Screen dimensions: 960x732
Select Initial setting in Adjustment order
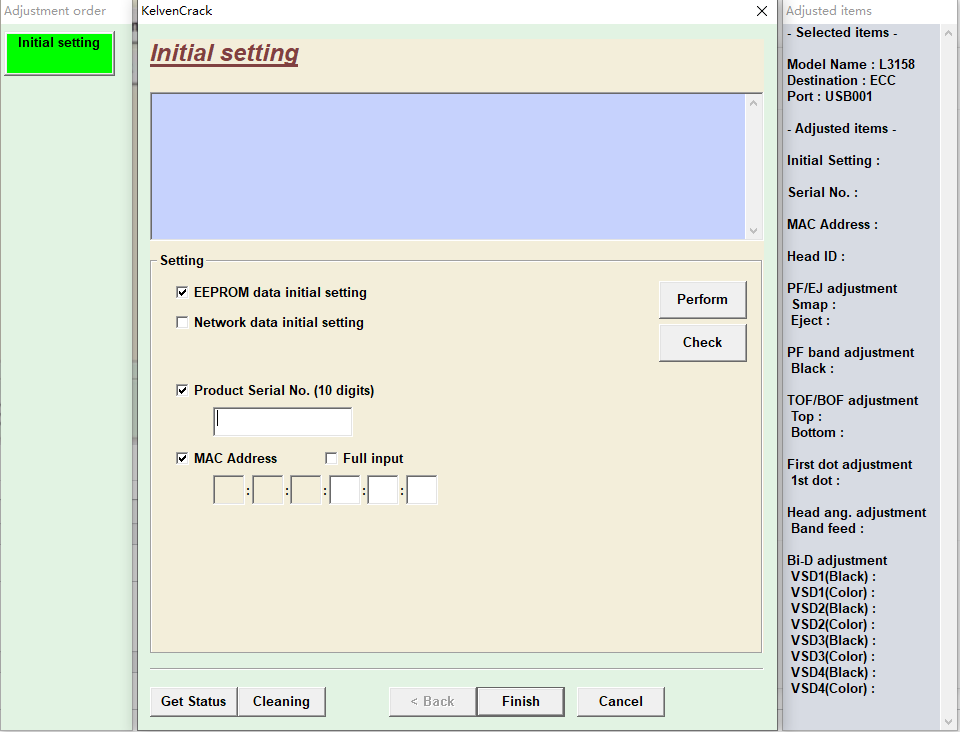(59, 53)
